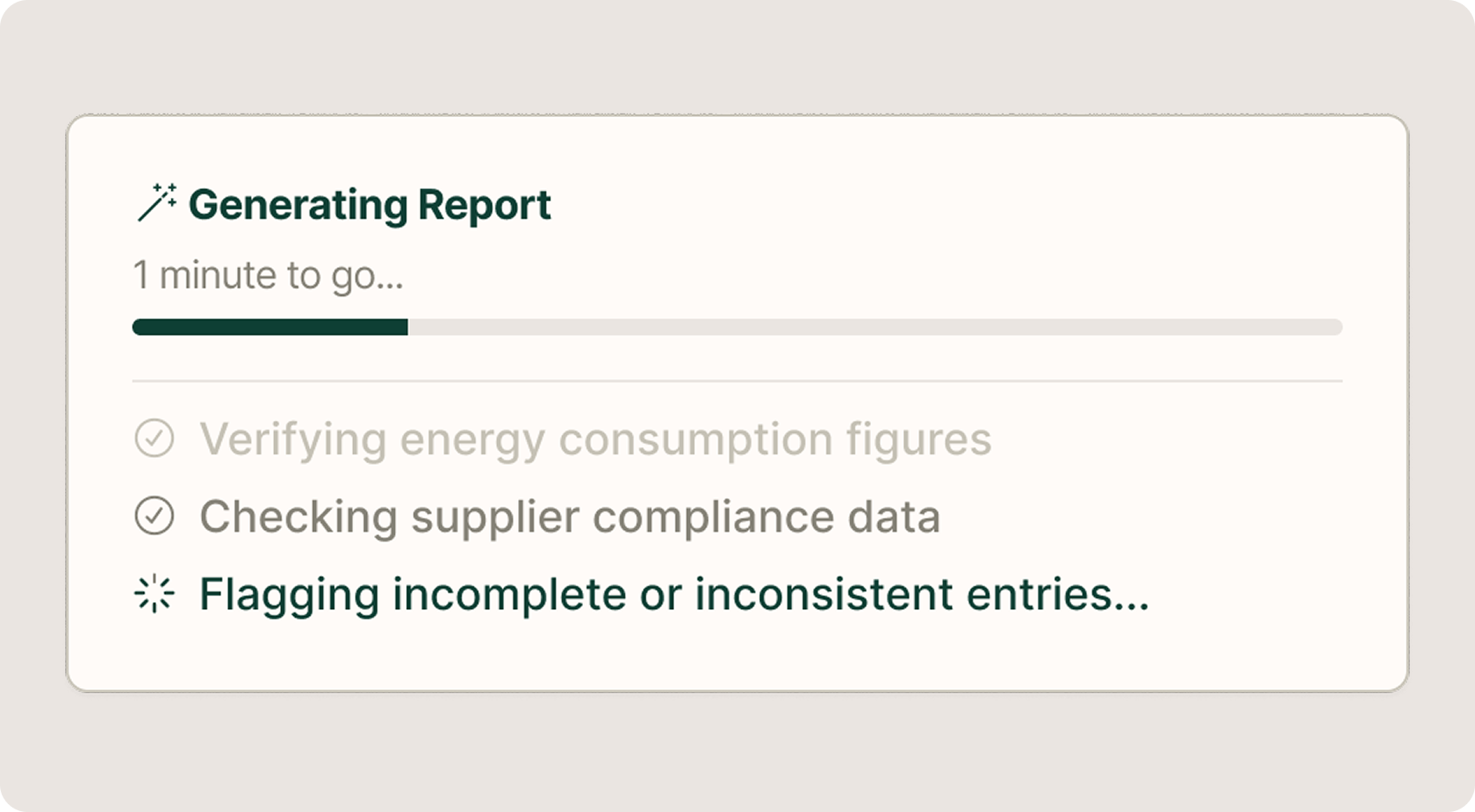Click the word 'Generating' in the heading
This screenshot has width=1475, height=812.
coord(298,205)
